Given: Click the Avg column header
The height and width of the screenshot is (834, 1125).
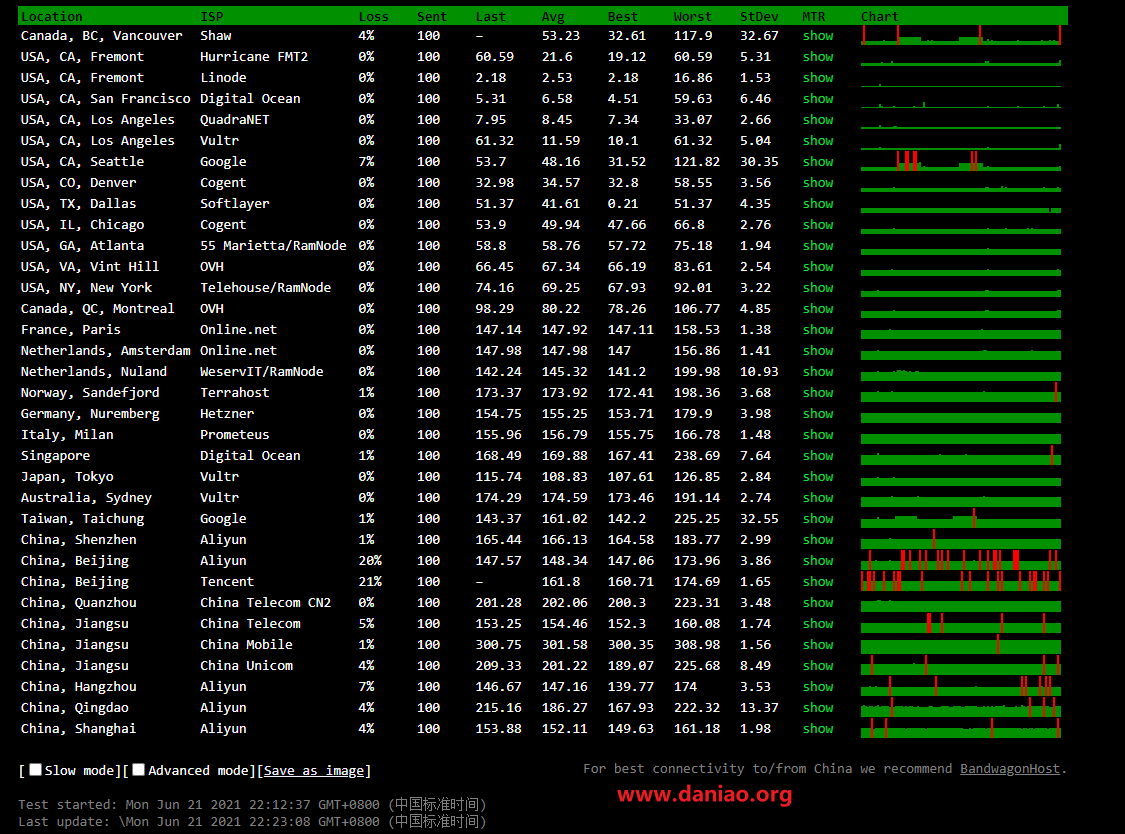Looking at the screenshot, I should point(553,16).
